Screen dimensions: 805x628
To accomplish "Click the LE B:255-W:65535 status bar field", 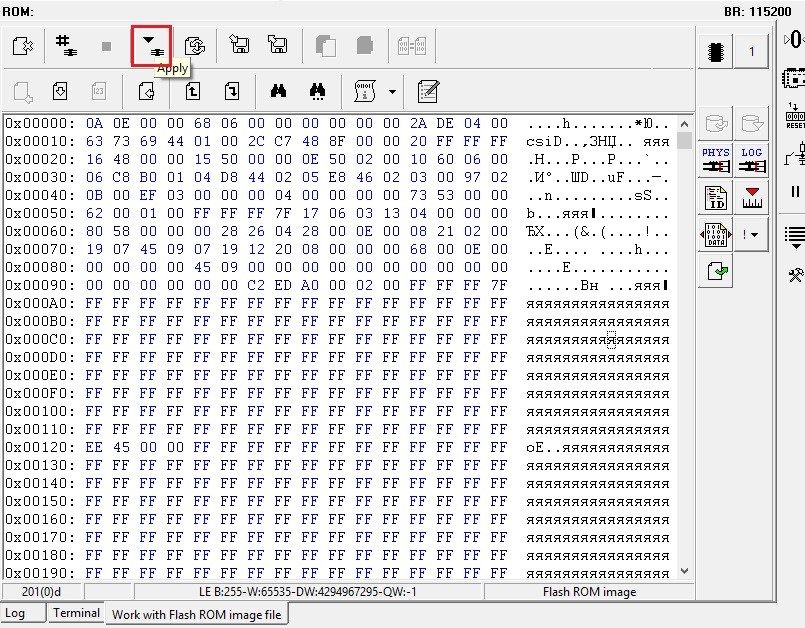I will click(x=308, y=592).
